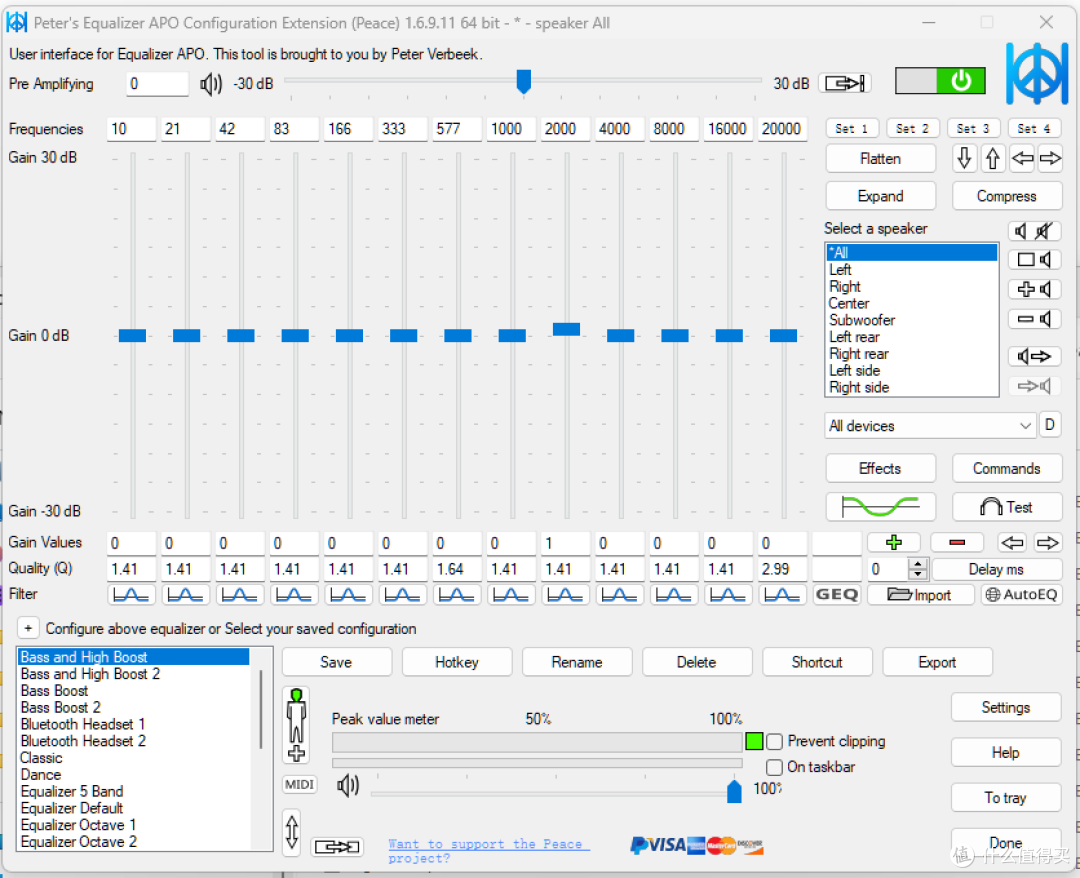Screen dimensions: 1080x878
Task: Shift gains up with the up arrow
Action: point(993,158)
